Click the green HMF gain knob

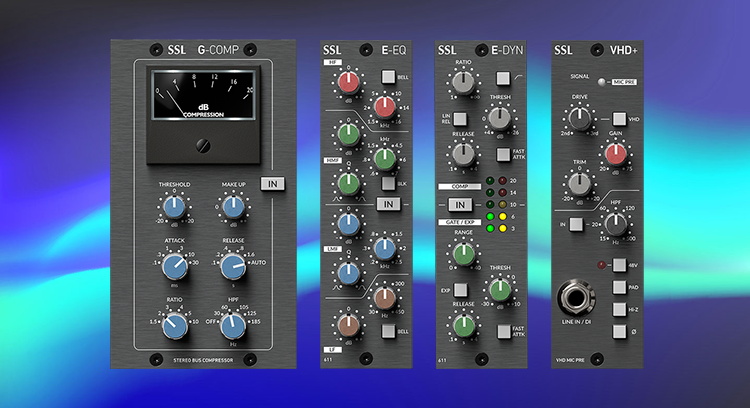(x=349, y=134)
